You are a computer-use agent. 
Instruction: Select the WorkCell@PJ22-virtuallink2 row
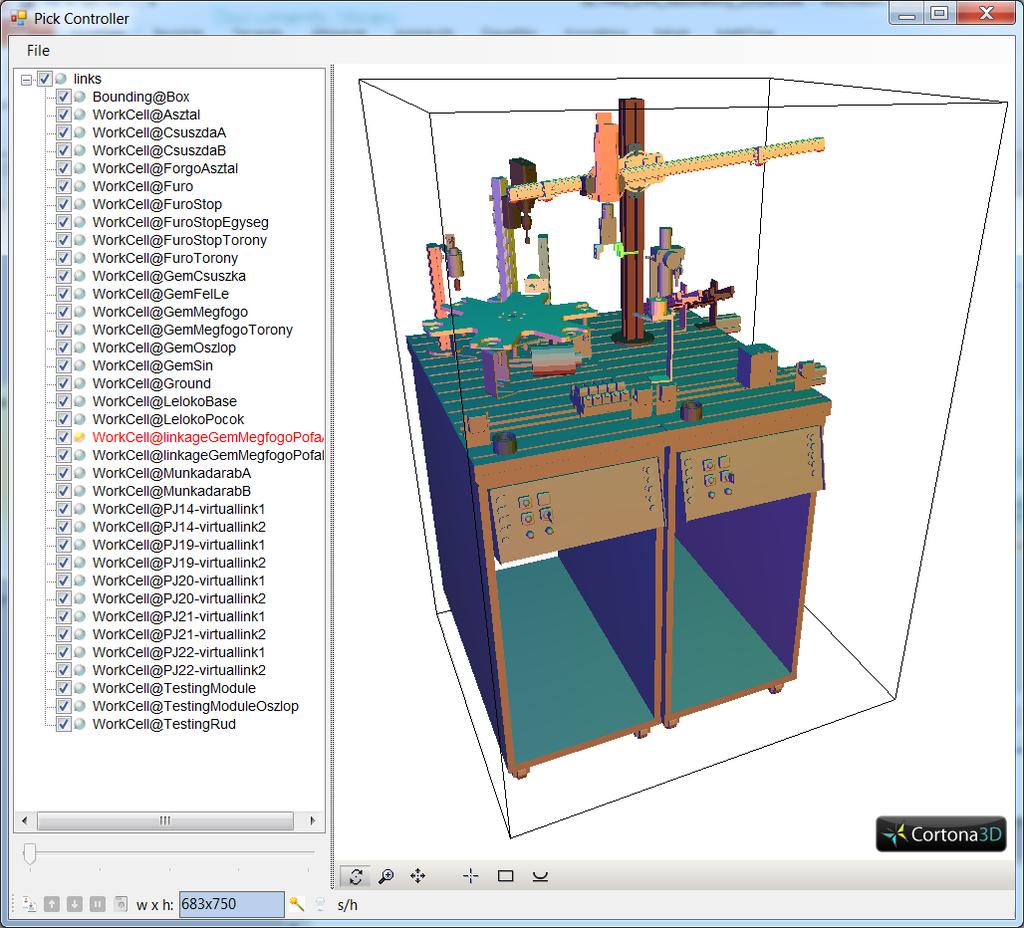(x=179, y=670)
